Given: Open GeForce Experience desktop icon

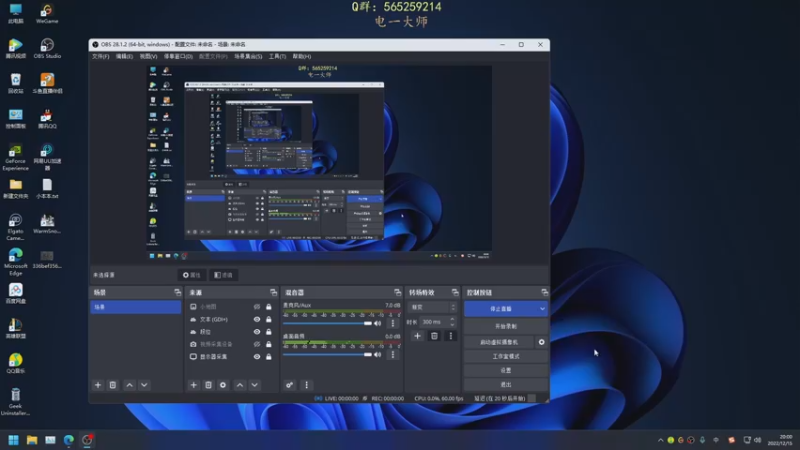Looking at the screenshot, I should click(15, 157).
